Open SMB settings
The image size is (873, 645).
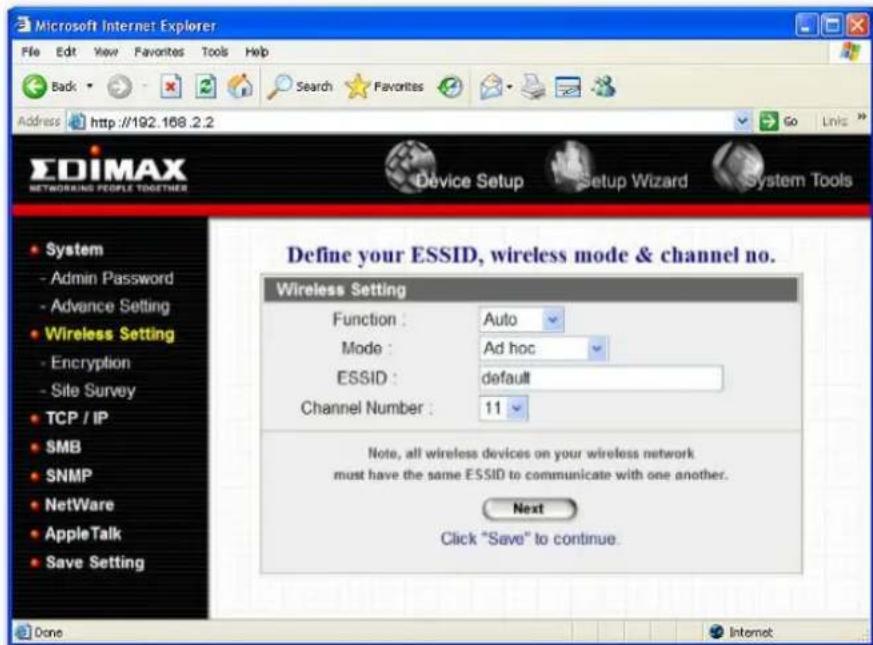coord(63,447)
